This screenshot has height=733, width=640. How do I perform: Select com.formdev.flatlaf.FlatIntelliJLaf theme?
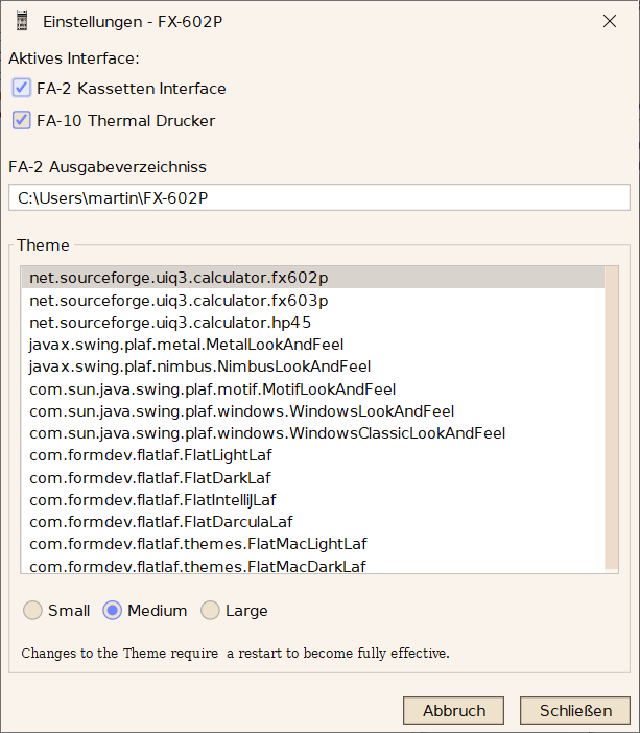(313, 500)
